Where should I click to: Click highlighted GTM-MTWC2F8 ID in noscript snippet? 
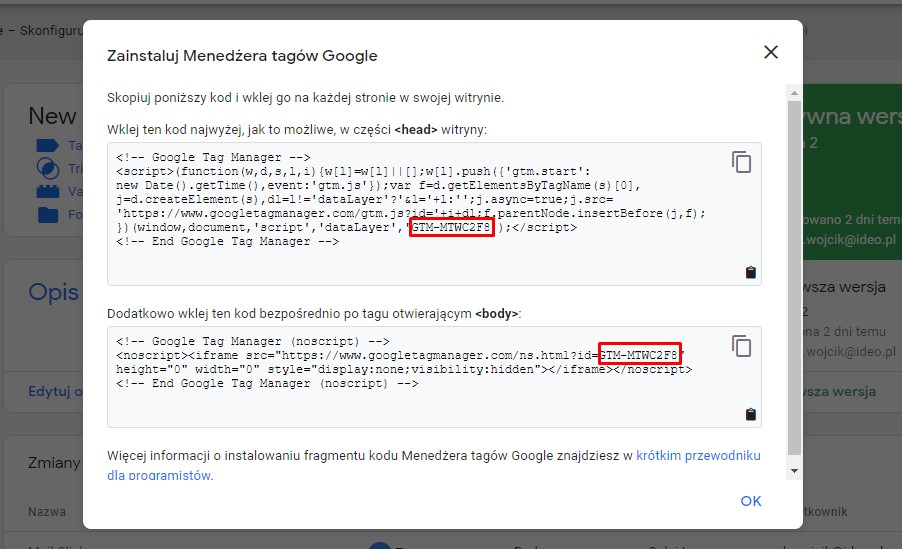[640, 355]
